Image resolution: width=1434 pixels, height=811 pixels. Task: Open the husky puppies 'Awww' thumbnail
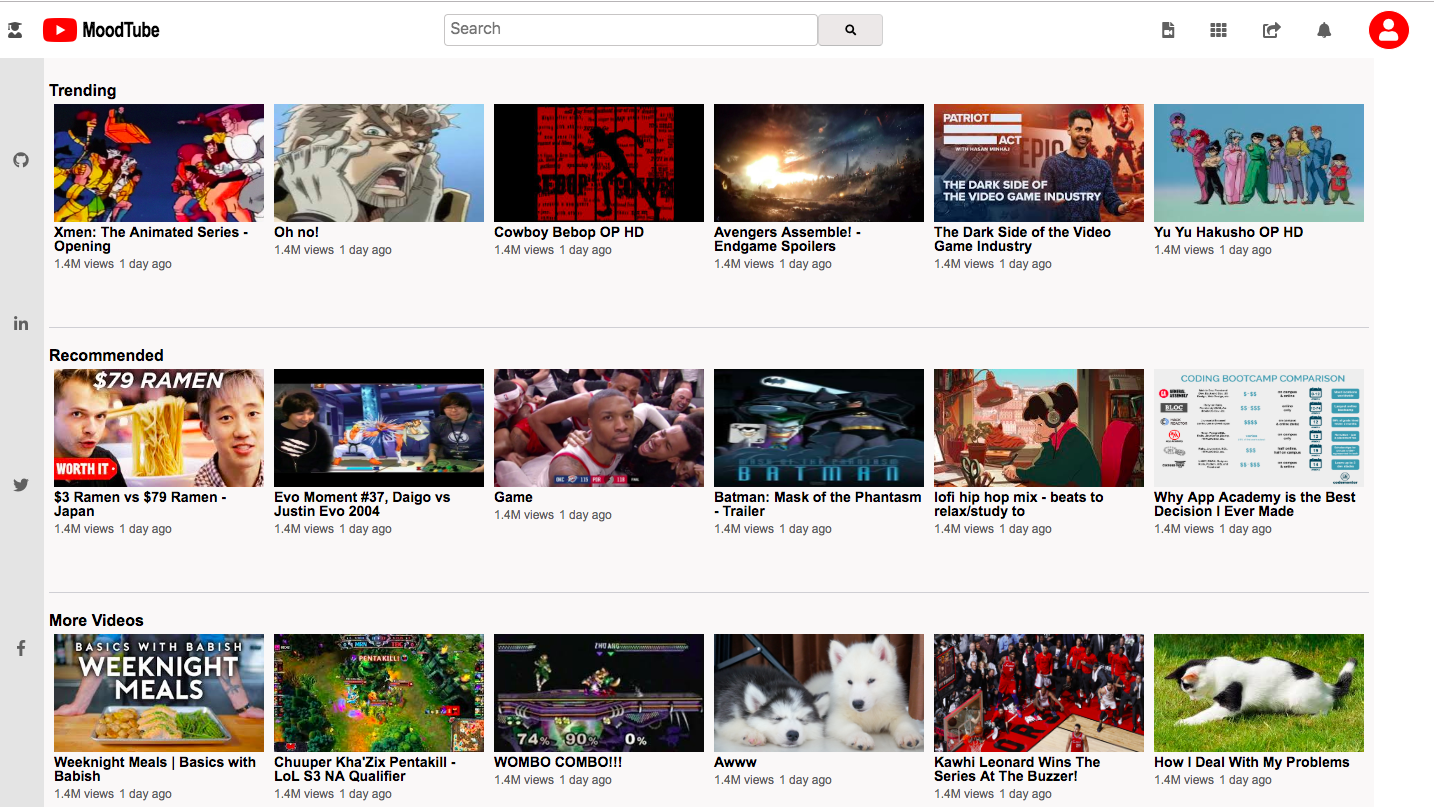(819, 693)
